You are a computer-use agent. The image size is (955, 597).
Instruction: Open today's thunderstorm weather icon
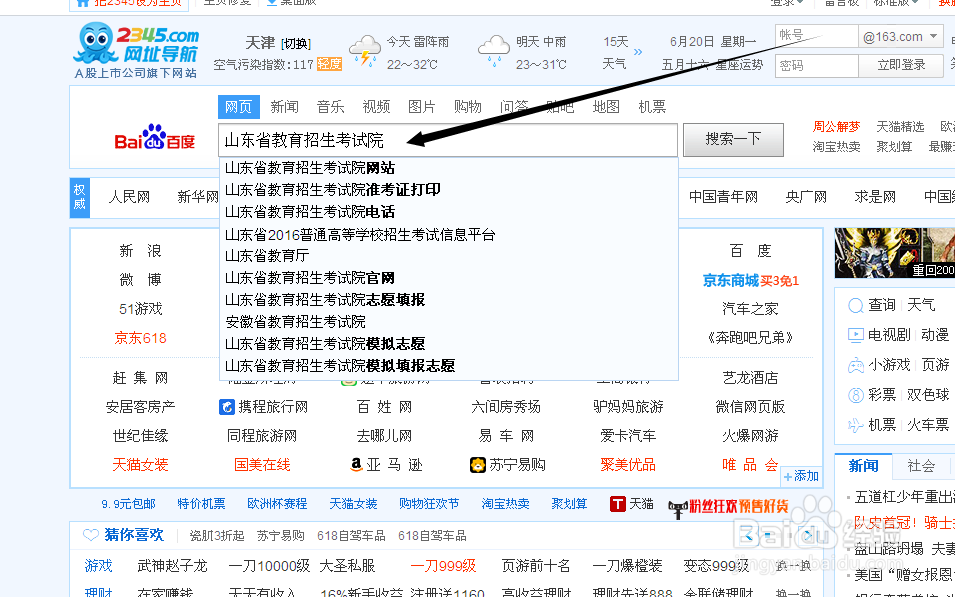pyautogui.click(x=364, y=51)
